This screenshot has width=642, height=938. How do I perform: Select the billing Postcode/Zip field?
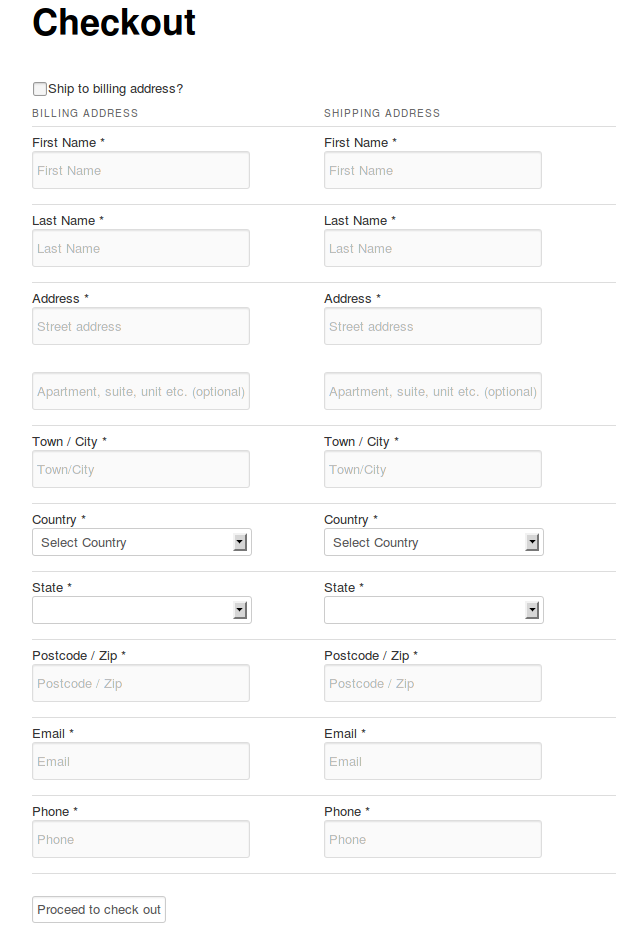coord(140,683)
